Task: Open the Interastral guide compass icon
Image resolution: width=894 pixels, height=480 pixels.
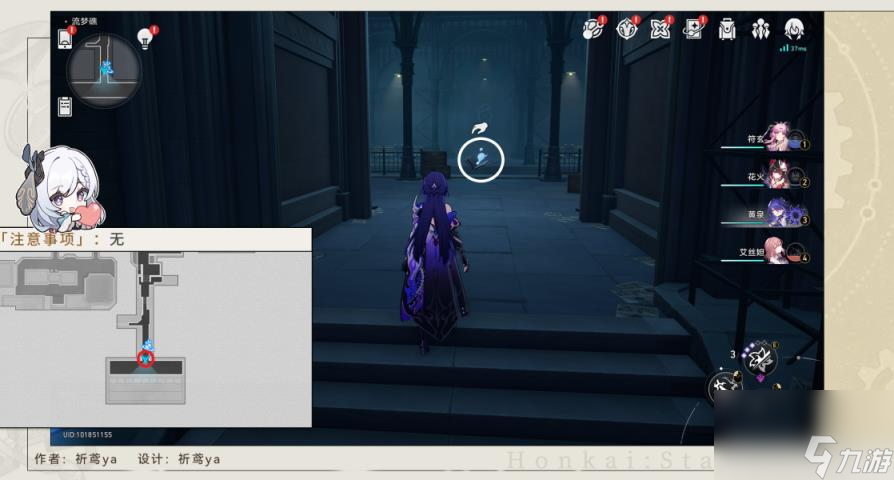Action: click(x=627, y=28)
